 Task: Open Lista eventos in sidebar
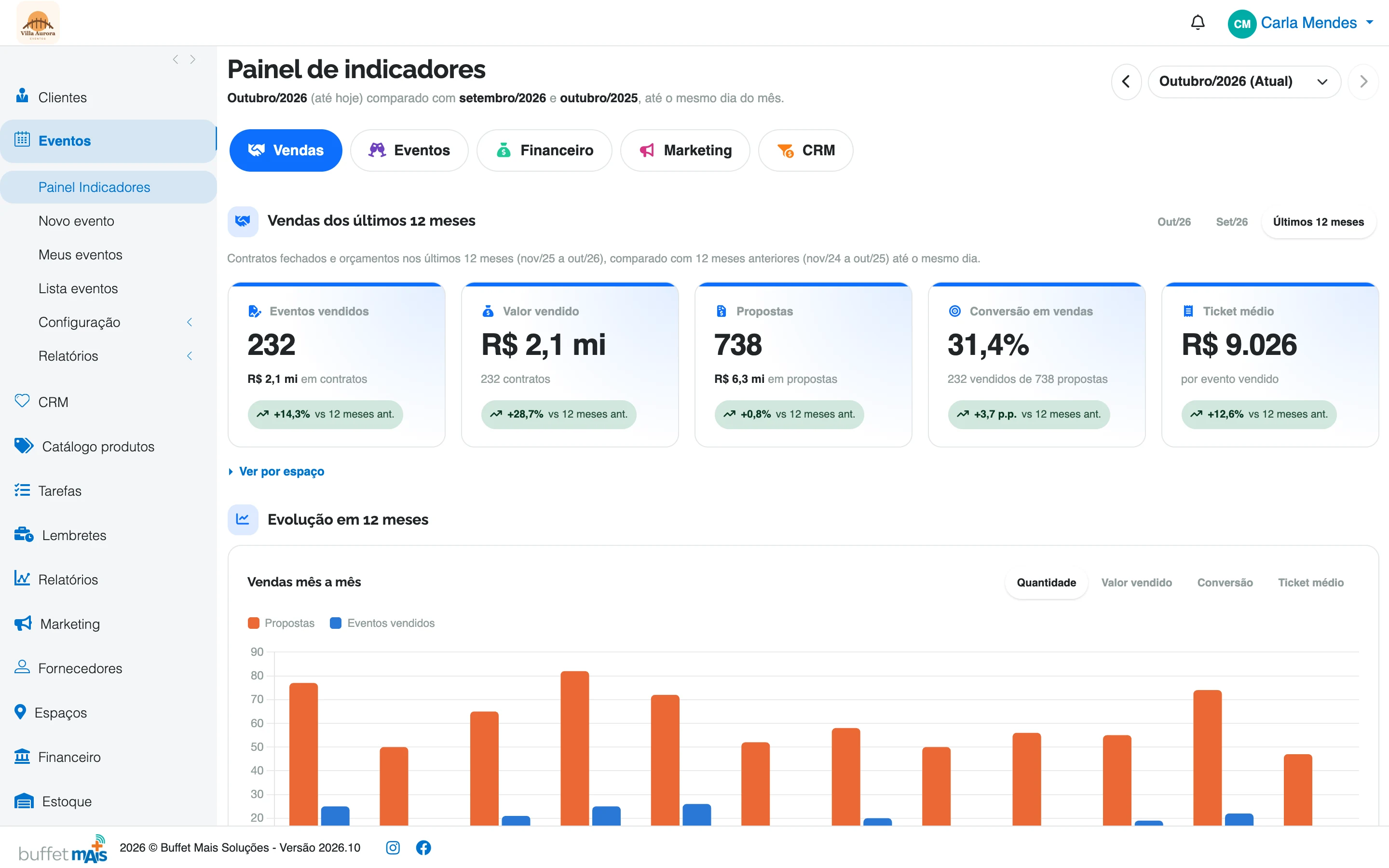tap(78, 288)
